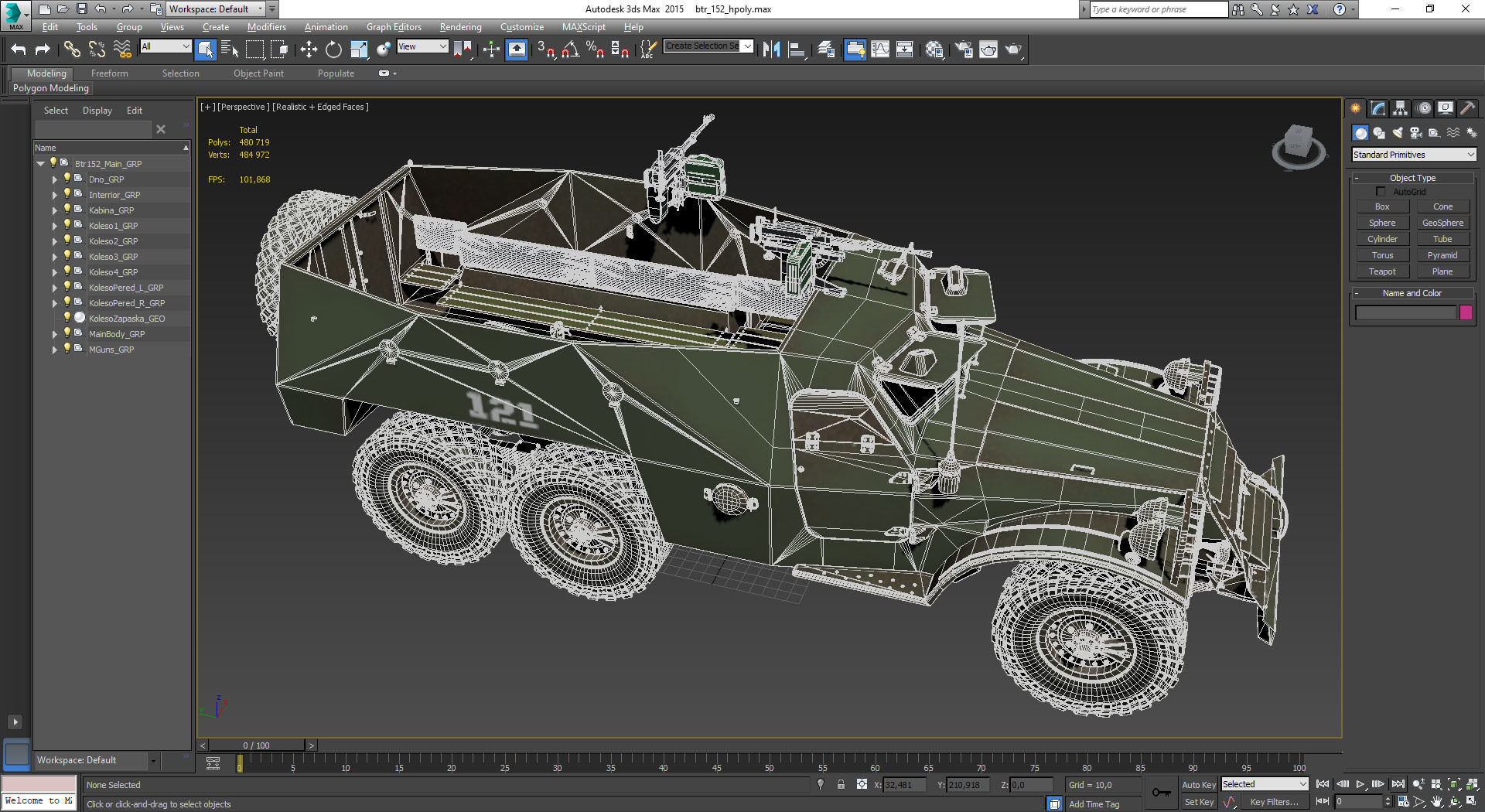1485x812 pixels.
Task: Click frame 50 on the timeline track bar
Action: [769, 763]
